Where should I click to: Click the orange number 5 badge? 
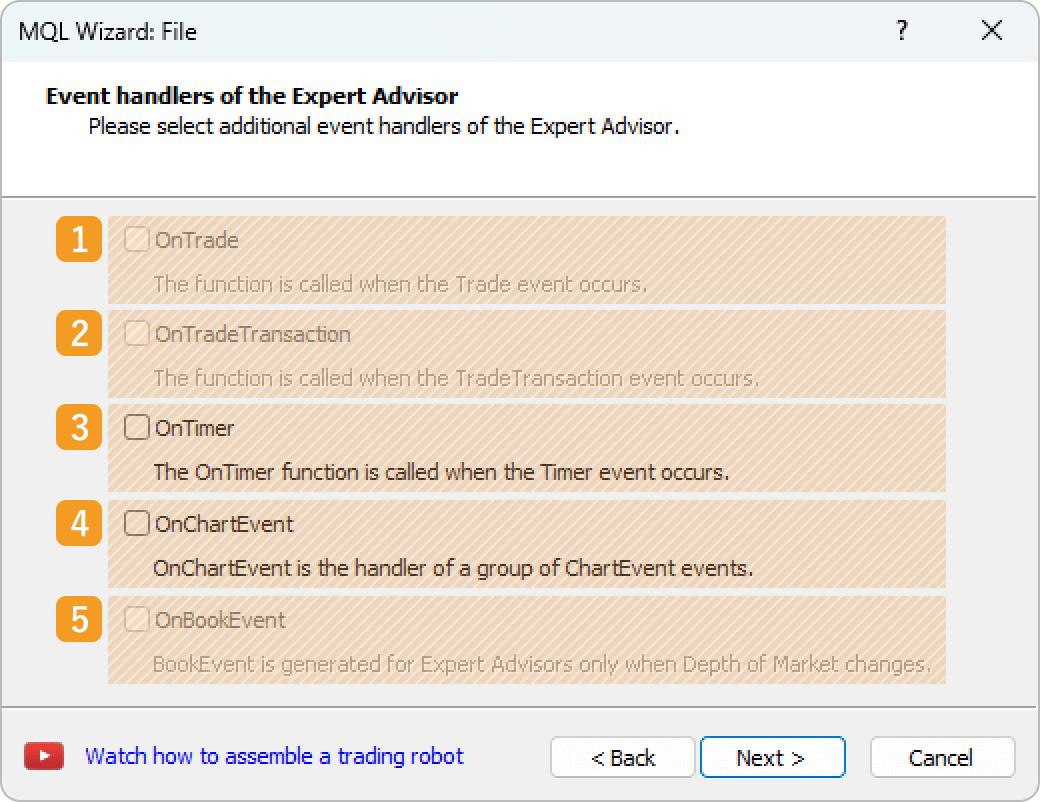(x=79, y=620)
